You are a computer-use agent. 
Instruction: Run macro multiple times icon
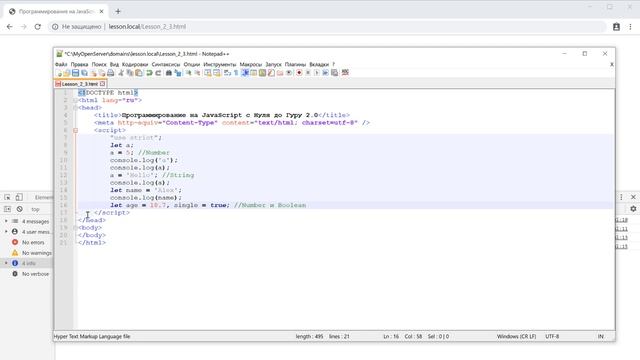[325, 73]
